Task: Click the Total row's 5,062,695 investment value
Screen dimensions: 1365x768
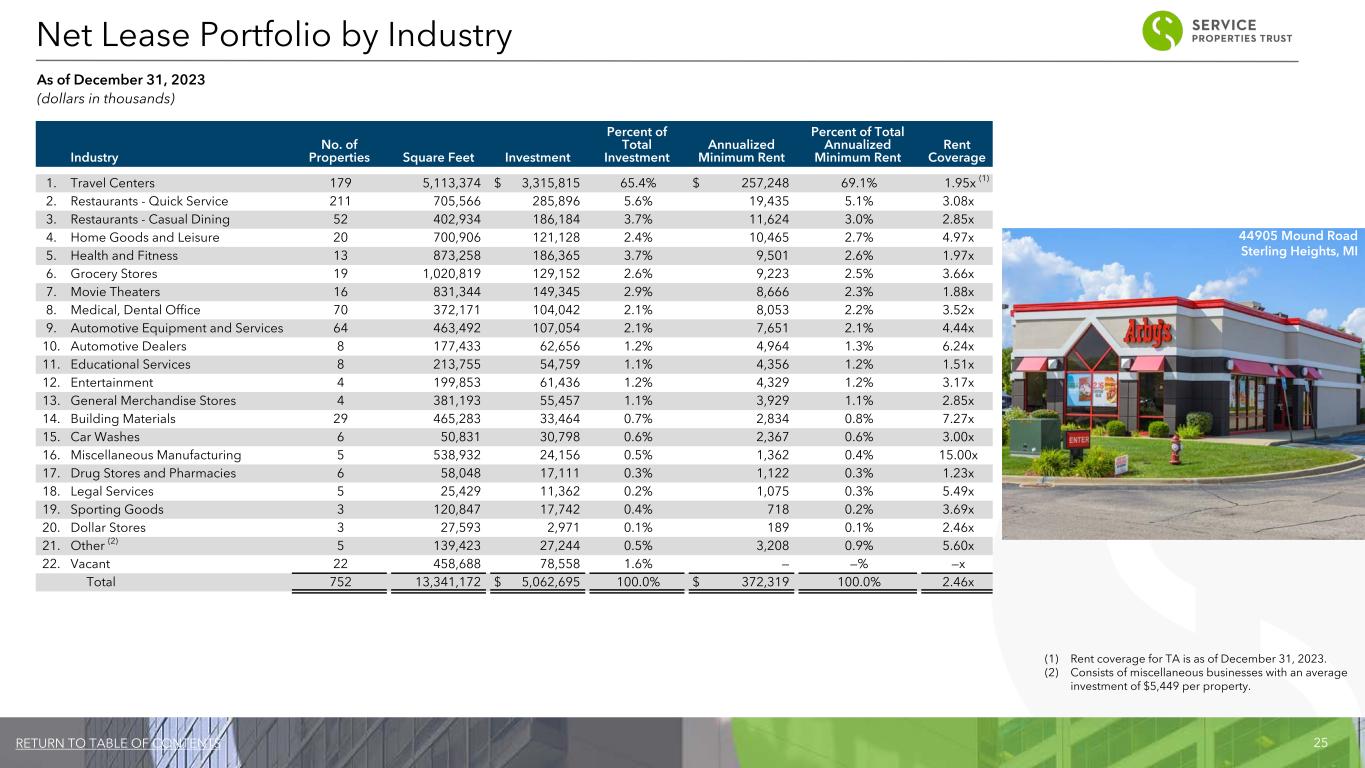Action: coord(546,582)
